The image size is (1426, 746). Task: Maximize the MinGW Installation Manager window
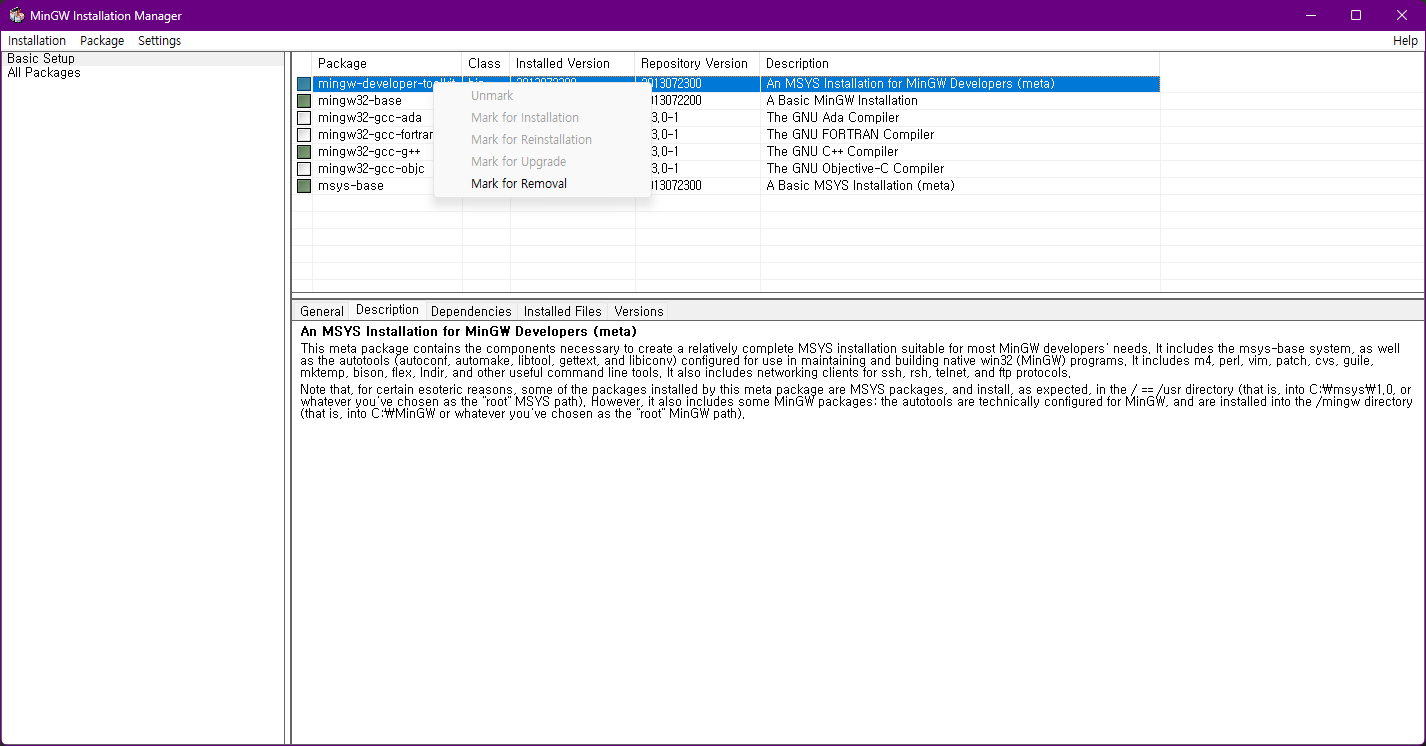(x=1356, y=15)
